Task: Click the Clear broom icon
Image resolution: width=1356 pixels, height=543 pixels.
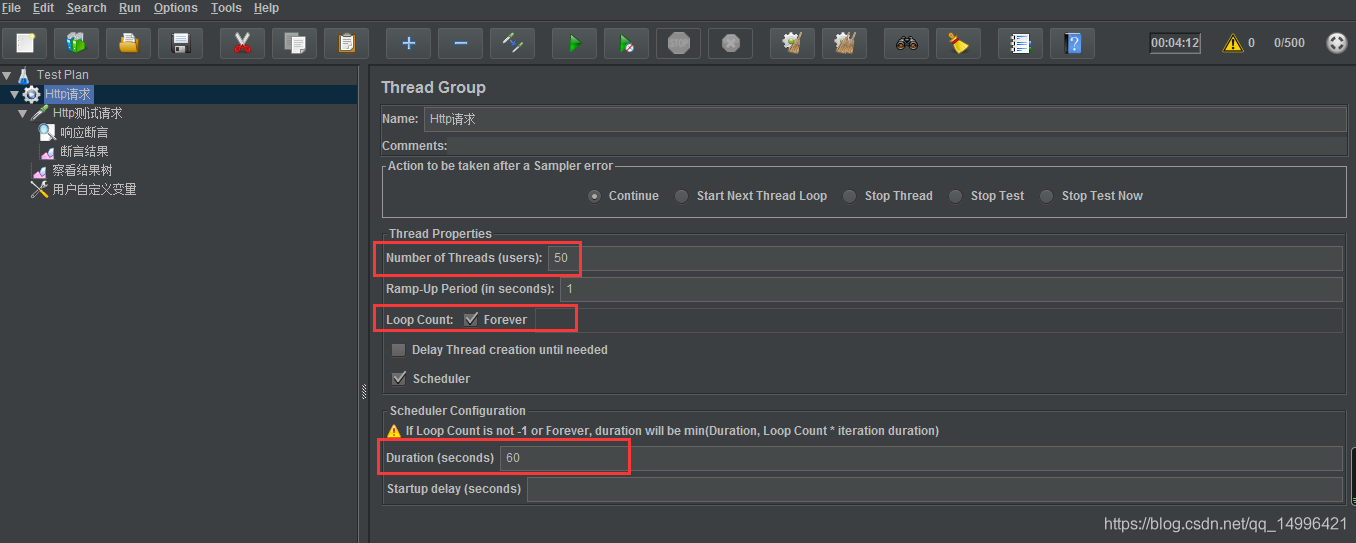Action: tap(792, 43)
